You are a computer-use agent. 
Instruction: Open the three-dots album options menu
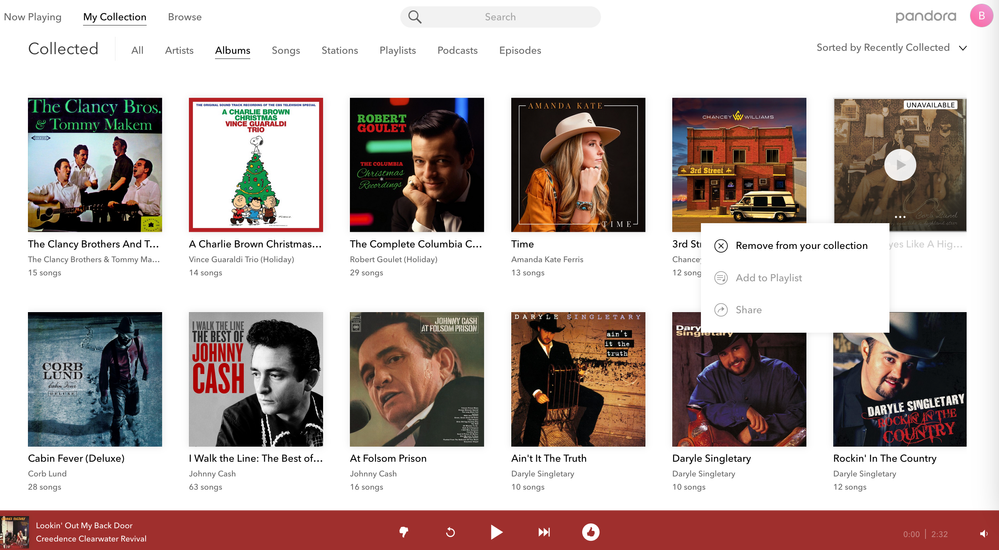(900, 216)
